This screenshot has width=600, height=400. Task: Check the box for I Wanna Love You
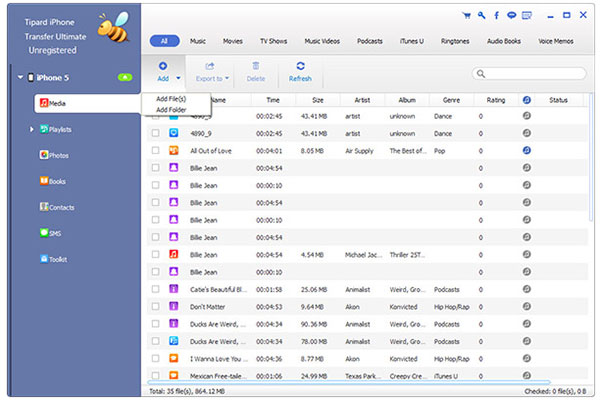click(x=155, y=359)
